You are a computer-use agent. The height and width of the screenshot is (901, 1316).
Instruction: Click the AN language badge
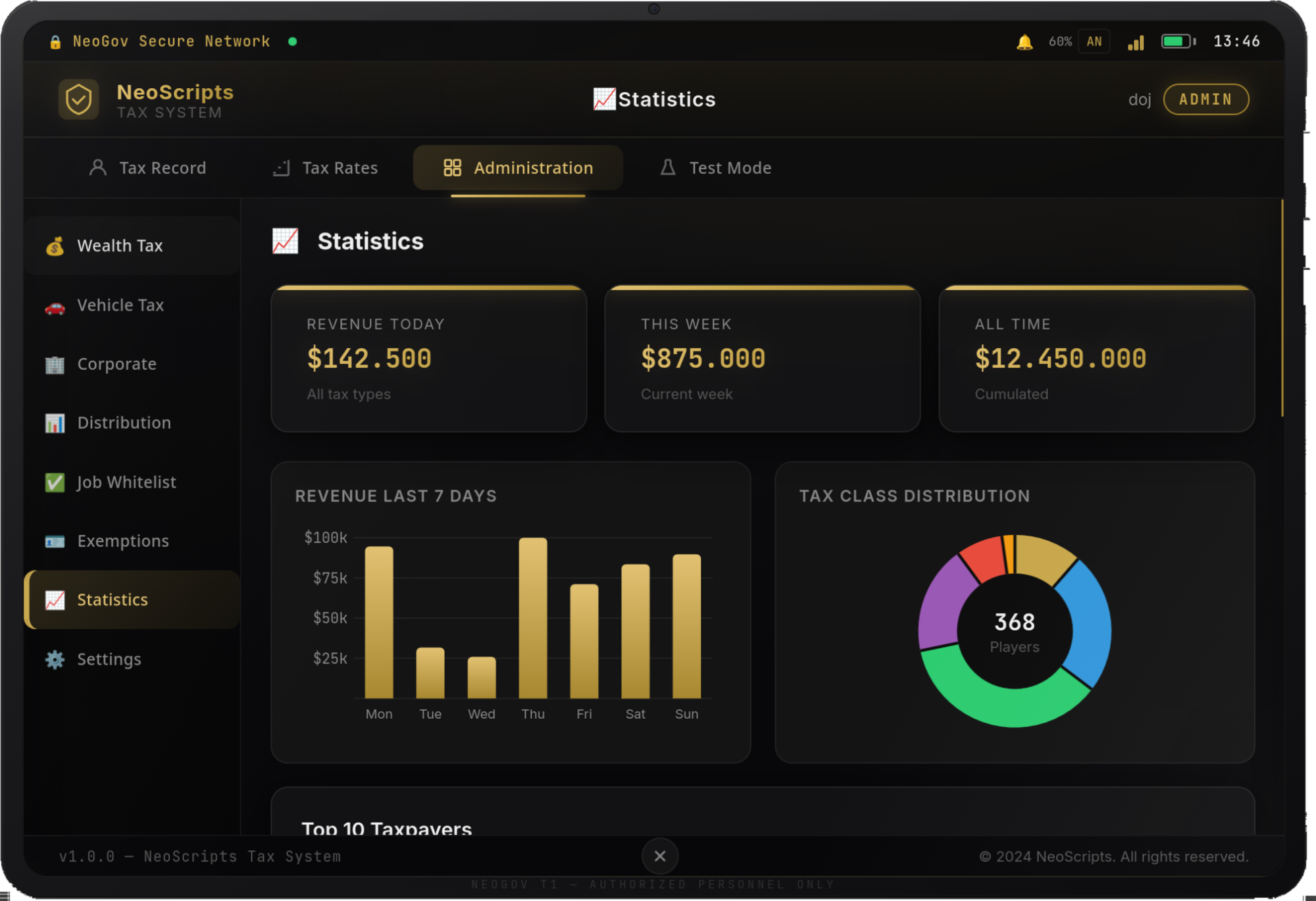coord(1094,41)
